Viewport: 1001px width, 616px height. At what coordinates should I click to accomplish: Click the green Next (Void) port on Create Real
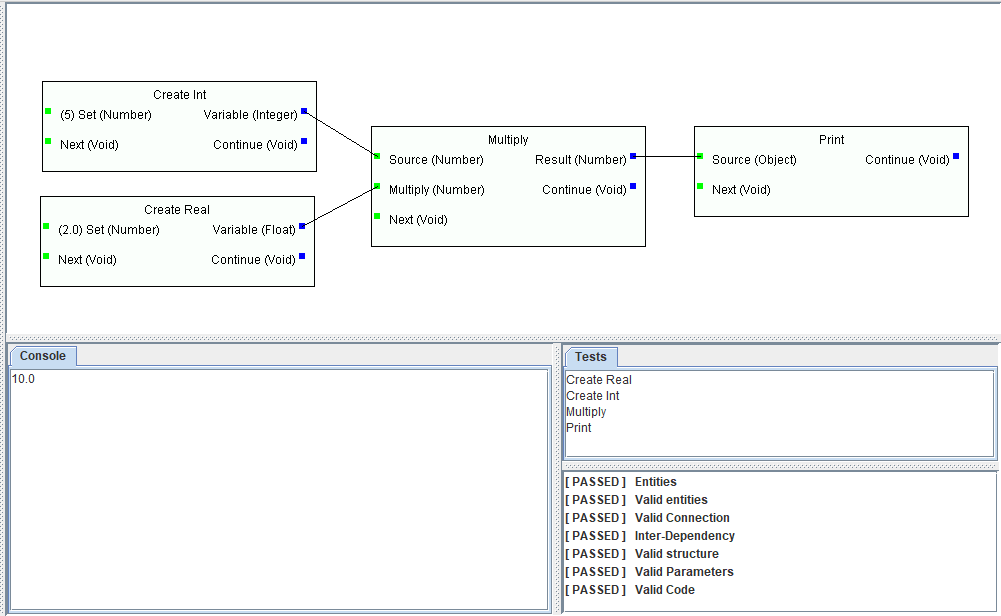(x=46, y=256)
